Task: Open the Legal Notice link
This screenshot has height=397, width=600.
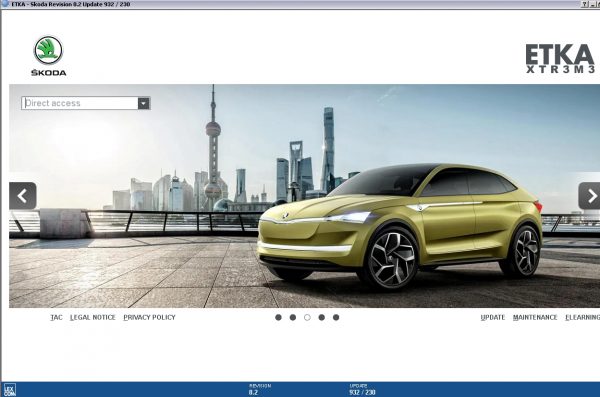Action: [x=93, y=317]
